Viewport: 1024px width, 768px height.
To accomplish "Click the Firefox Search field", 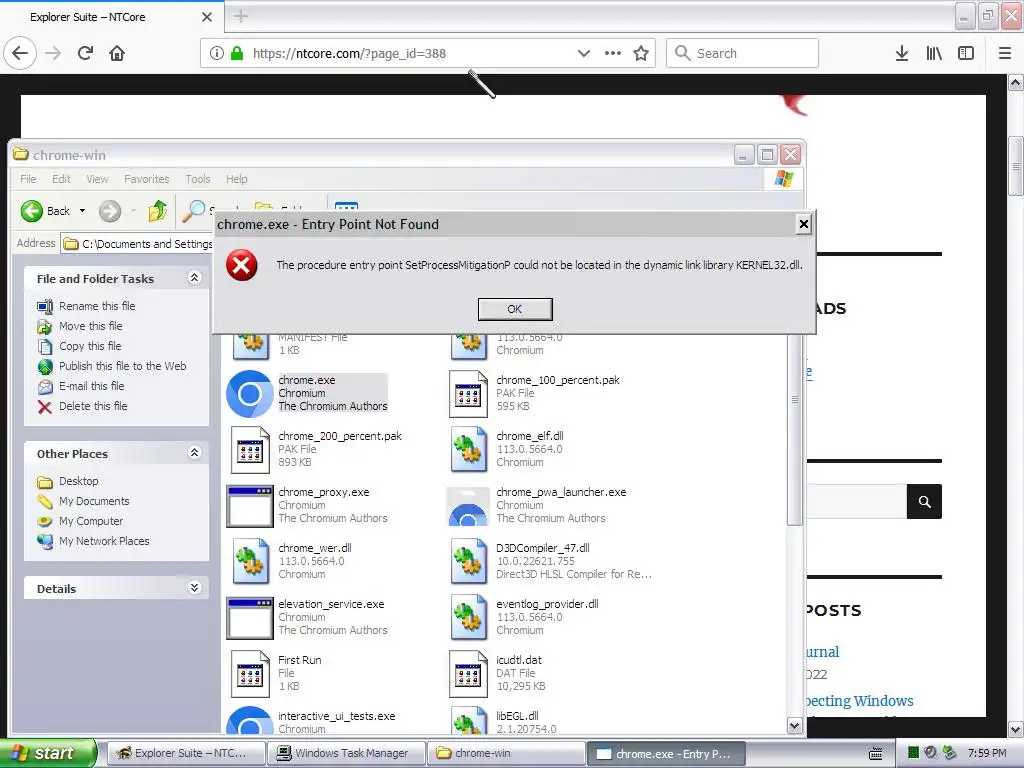I will 743,53.
